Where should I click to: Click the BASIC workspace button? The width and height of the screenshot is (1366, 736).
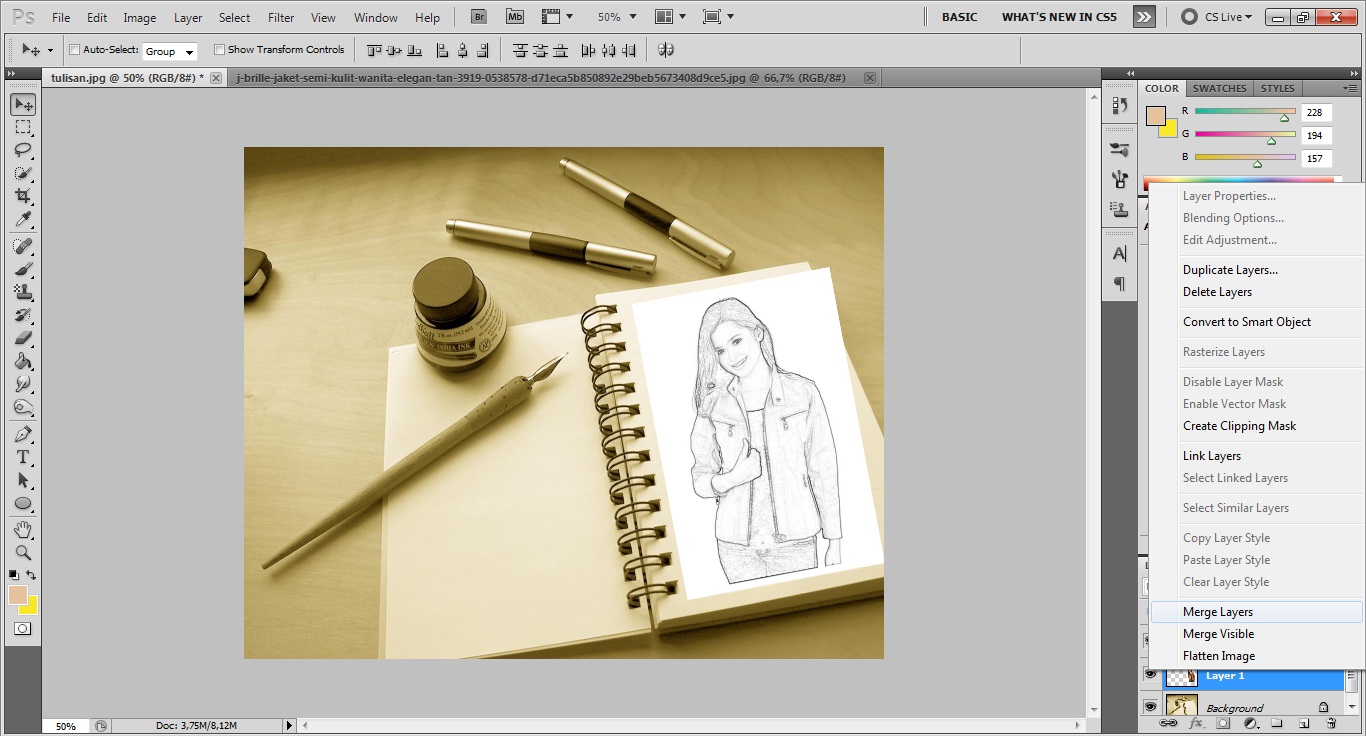[x=959, y=17]
